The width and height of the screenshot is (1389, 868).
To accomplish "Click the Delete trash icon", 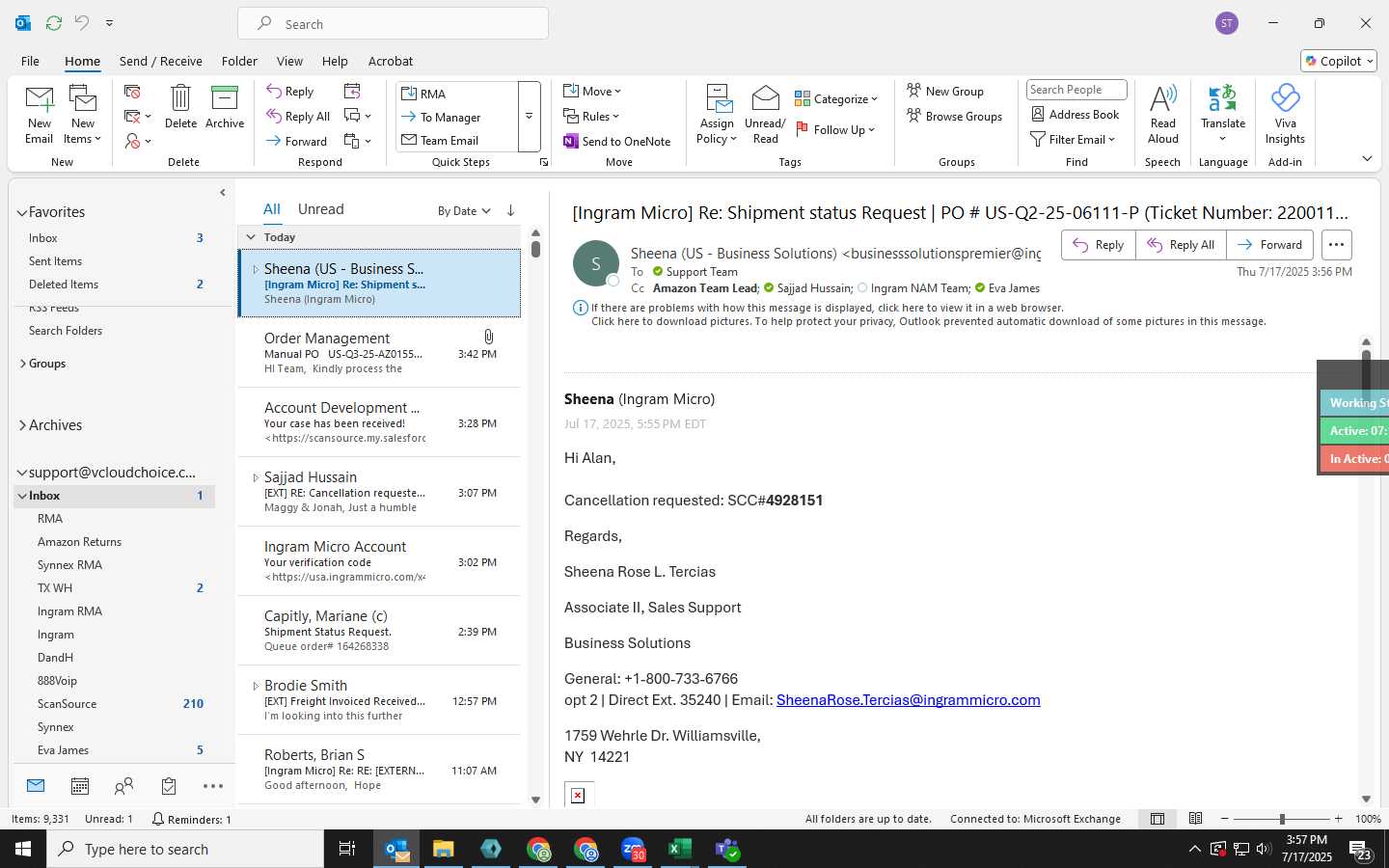I will [180, 106].
